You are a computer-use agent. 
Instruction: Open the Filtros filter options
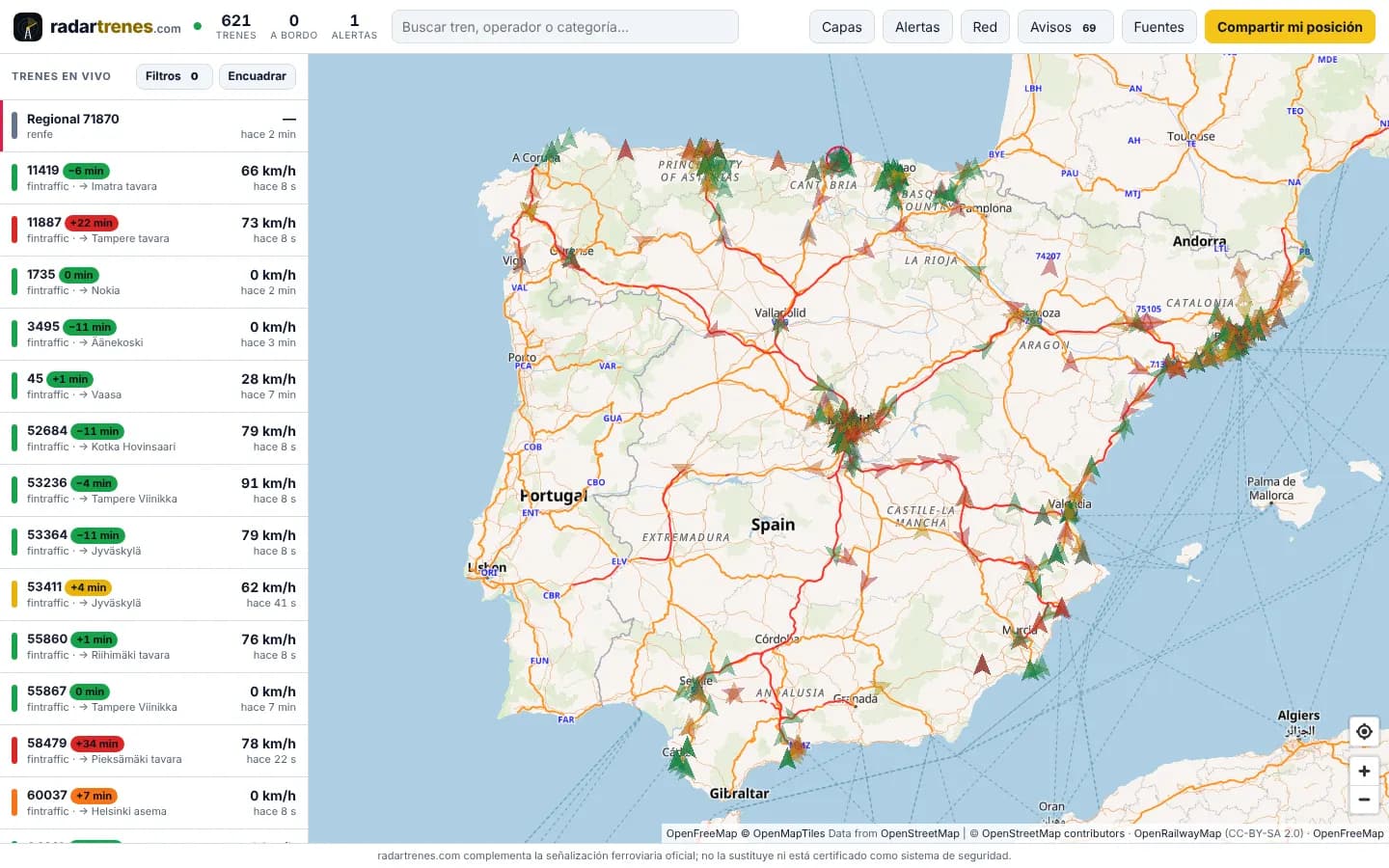coord(174,76)
